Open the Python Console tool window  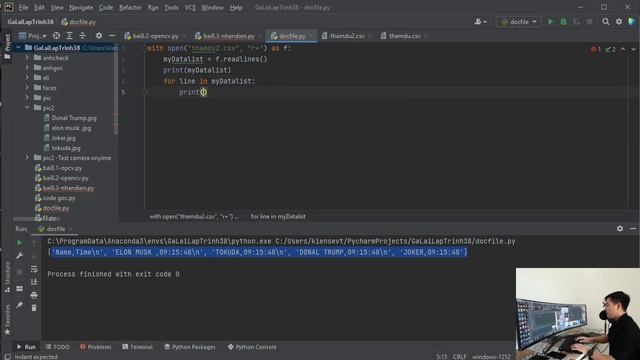(252, 347)
